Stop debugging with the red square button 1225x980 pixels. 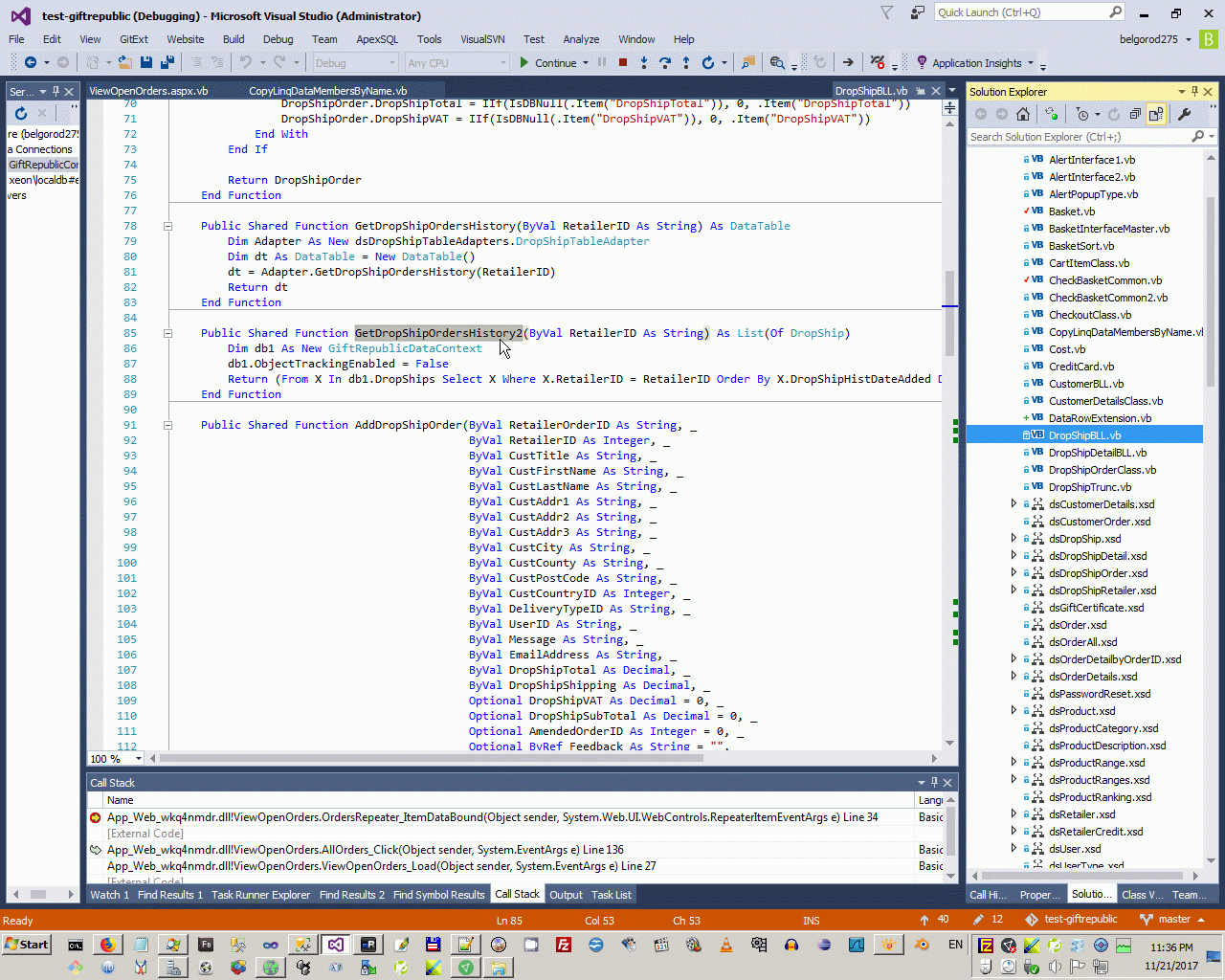pyautogui.click(x=623, y=63)
